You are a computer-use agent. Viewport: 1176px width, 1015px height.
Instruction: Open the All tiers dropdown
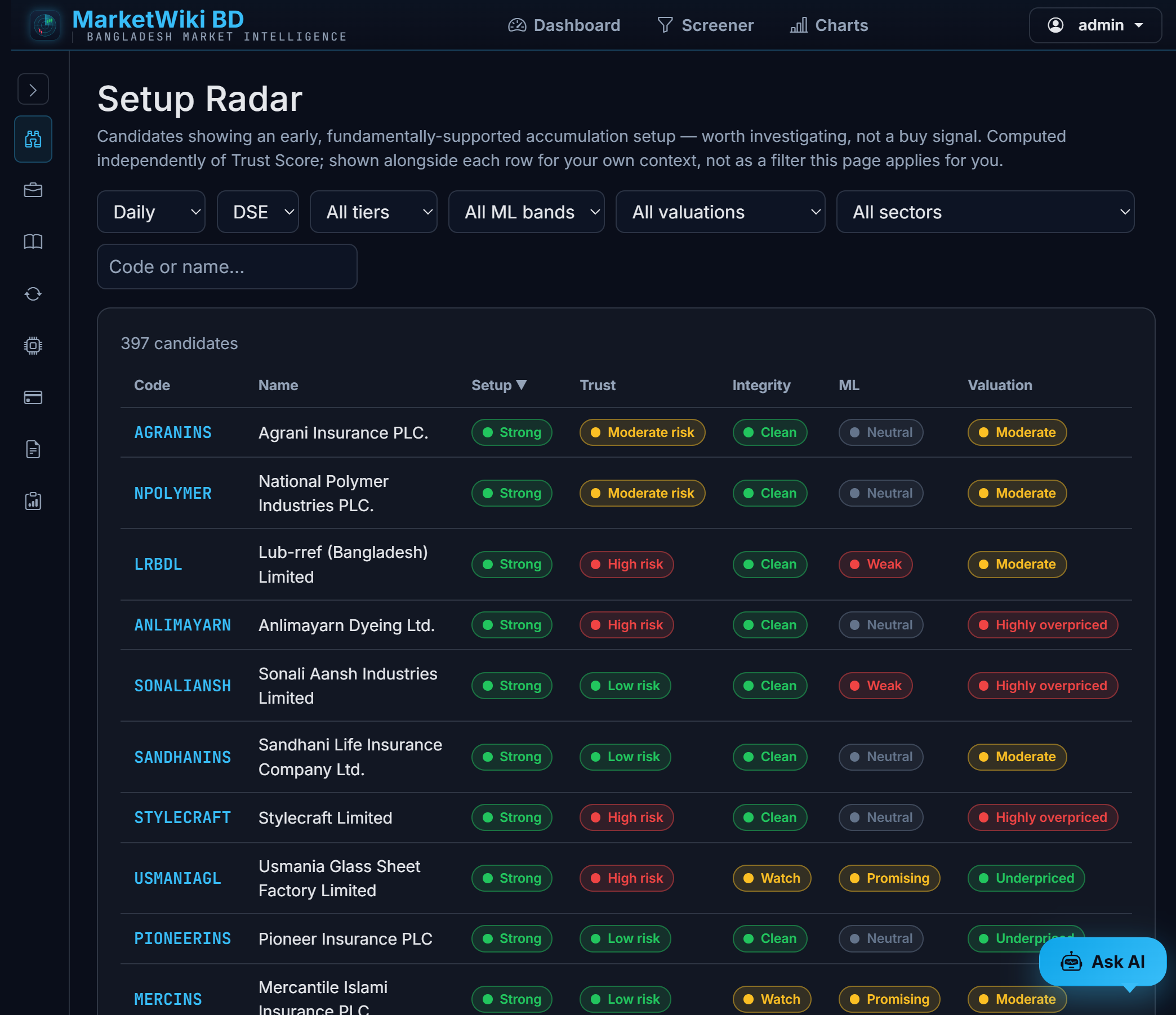click(373, 212)
